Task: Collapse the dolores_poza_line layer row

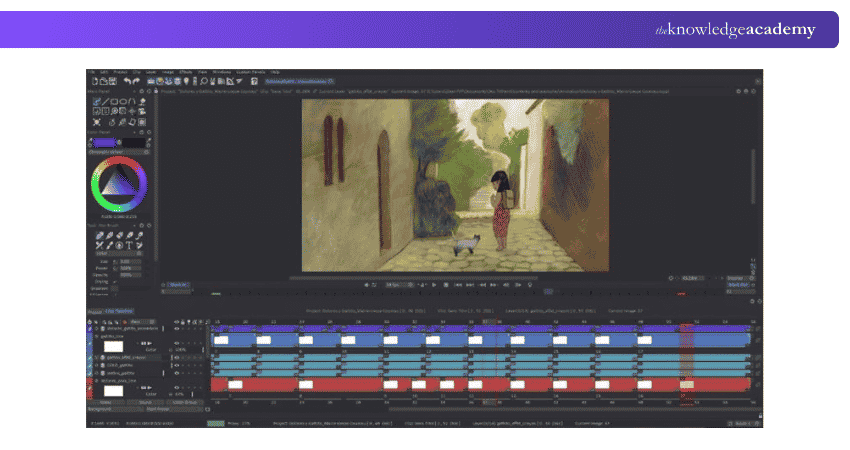Action: [x=96, y=381]
